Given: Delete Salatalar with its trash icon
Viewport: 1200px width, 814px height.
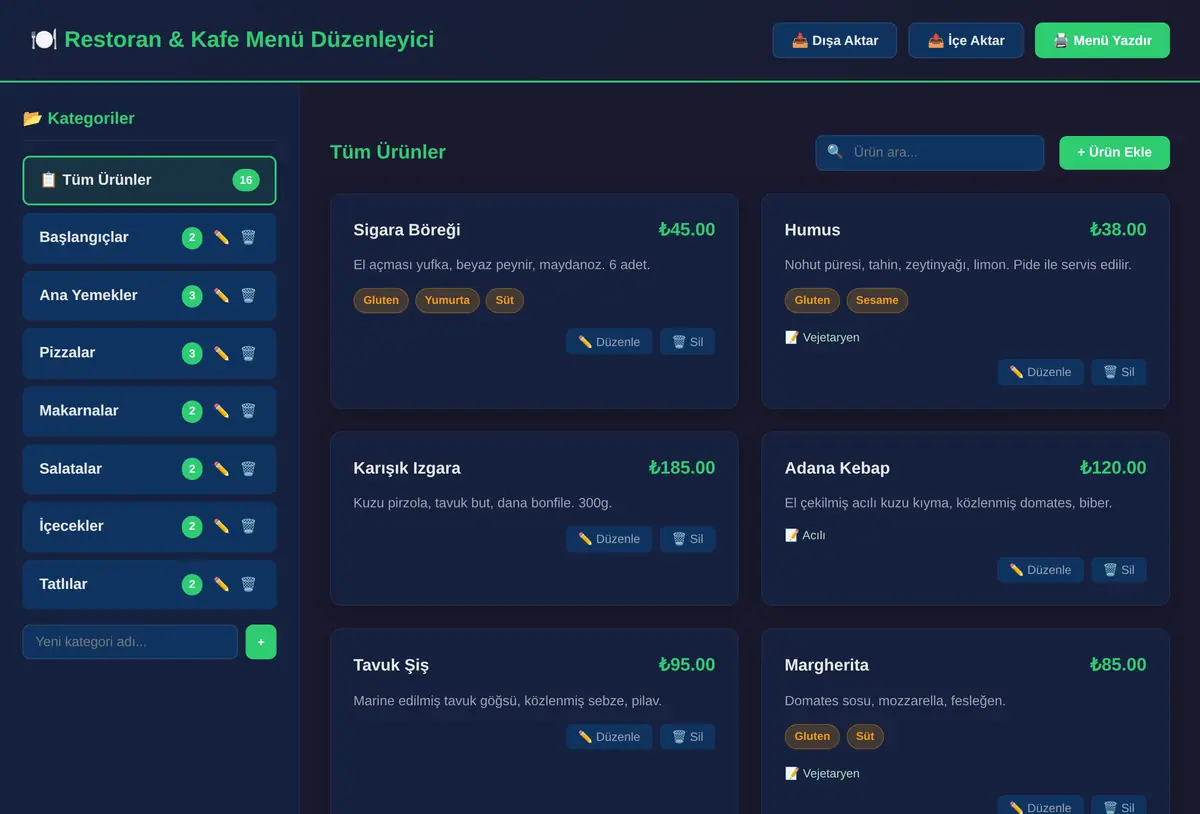Looking at the screenshot, I should (248, 469).
